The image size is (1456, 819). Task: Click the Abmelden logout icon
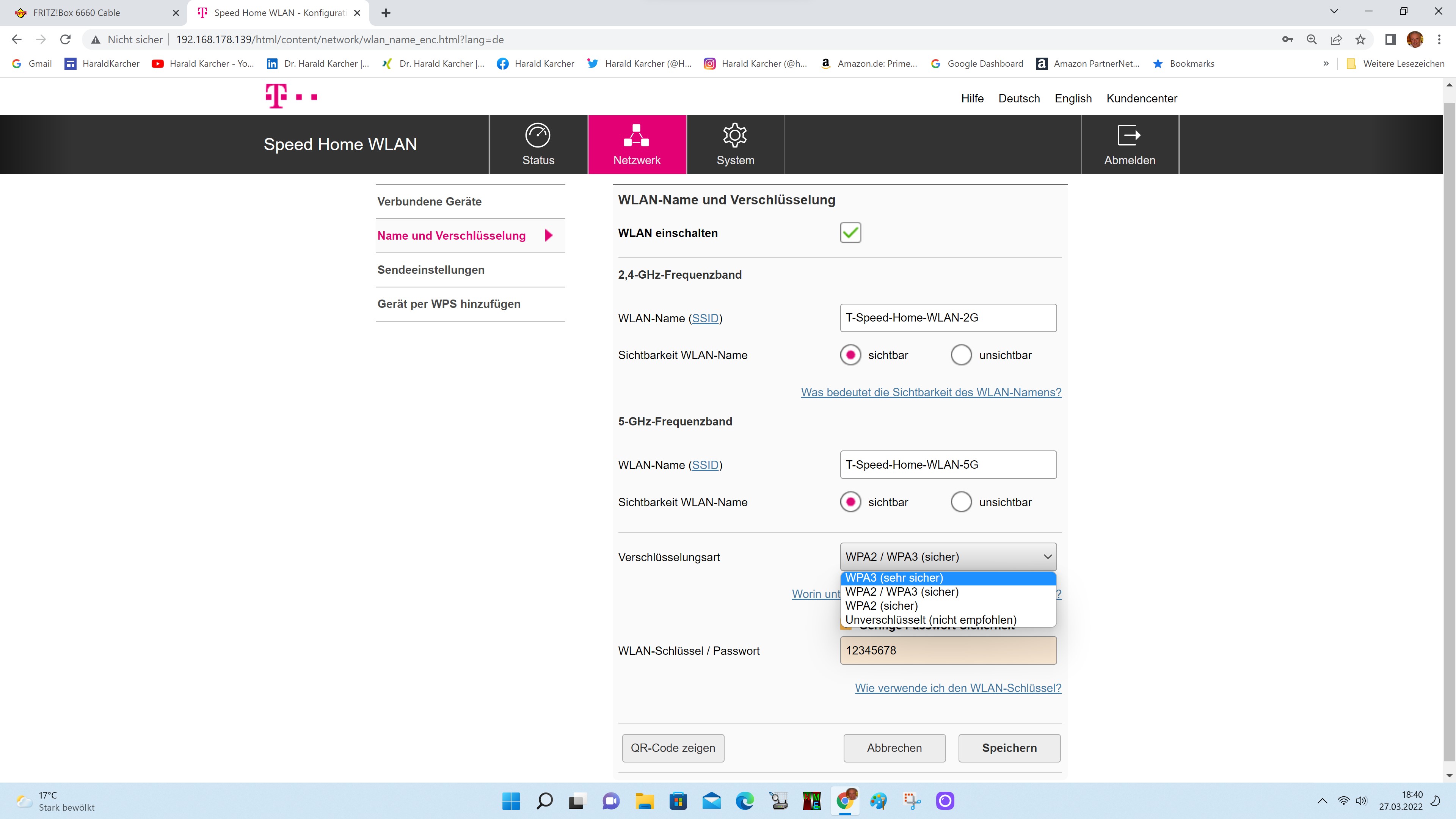coord(1129,136)
